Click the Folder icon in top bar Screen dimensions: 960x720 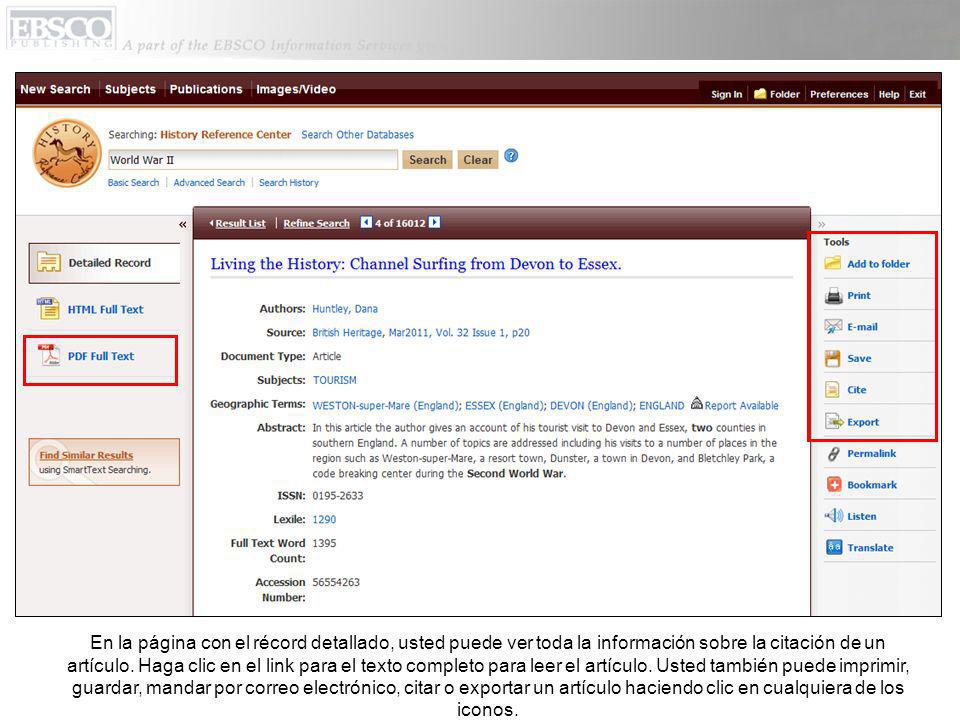[760, 94]
